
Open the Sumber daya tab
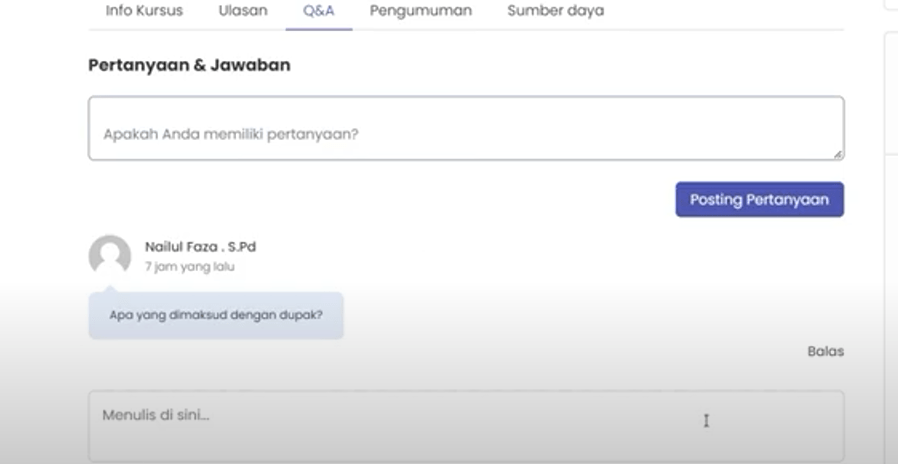(x=555, y=11)
